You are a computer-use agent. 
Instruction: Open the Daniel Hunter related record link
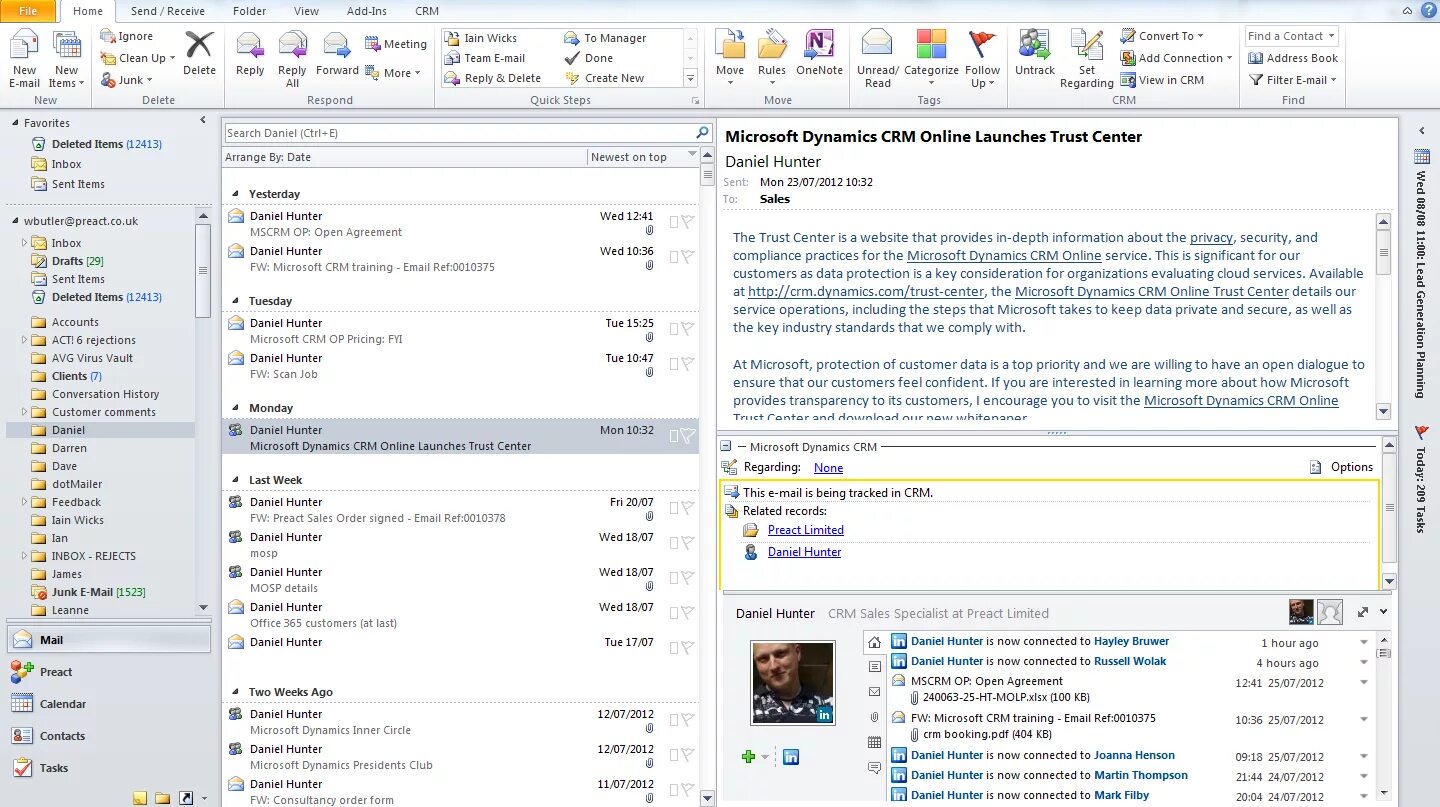(x=804, y=552)
